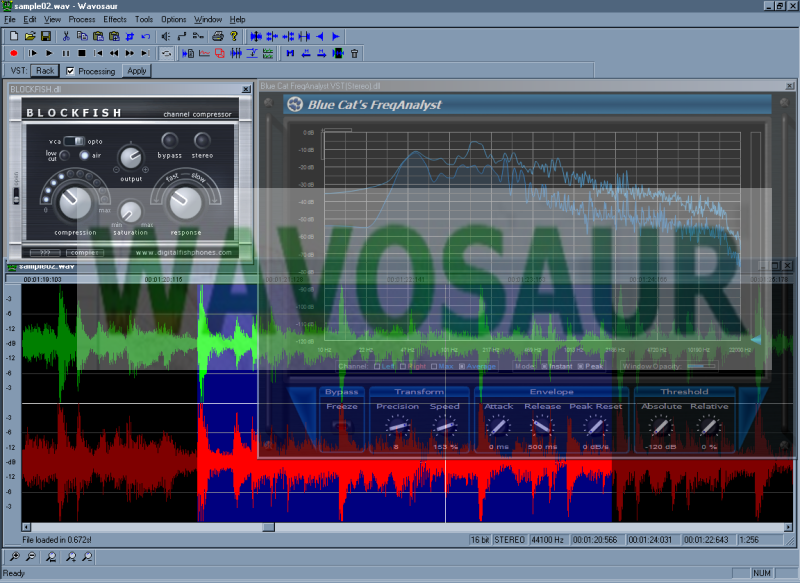The image size is (800, 583).
Task: Click the Play button
Action: tap(49, 53)
